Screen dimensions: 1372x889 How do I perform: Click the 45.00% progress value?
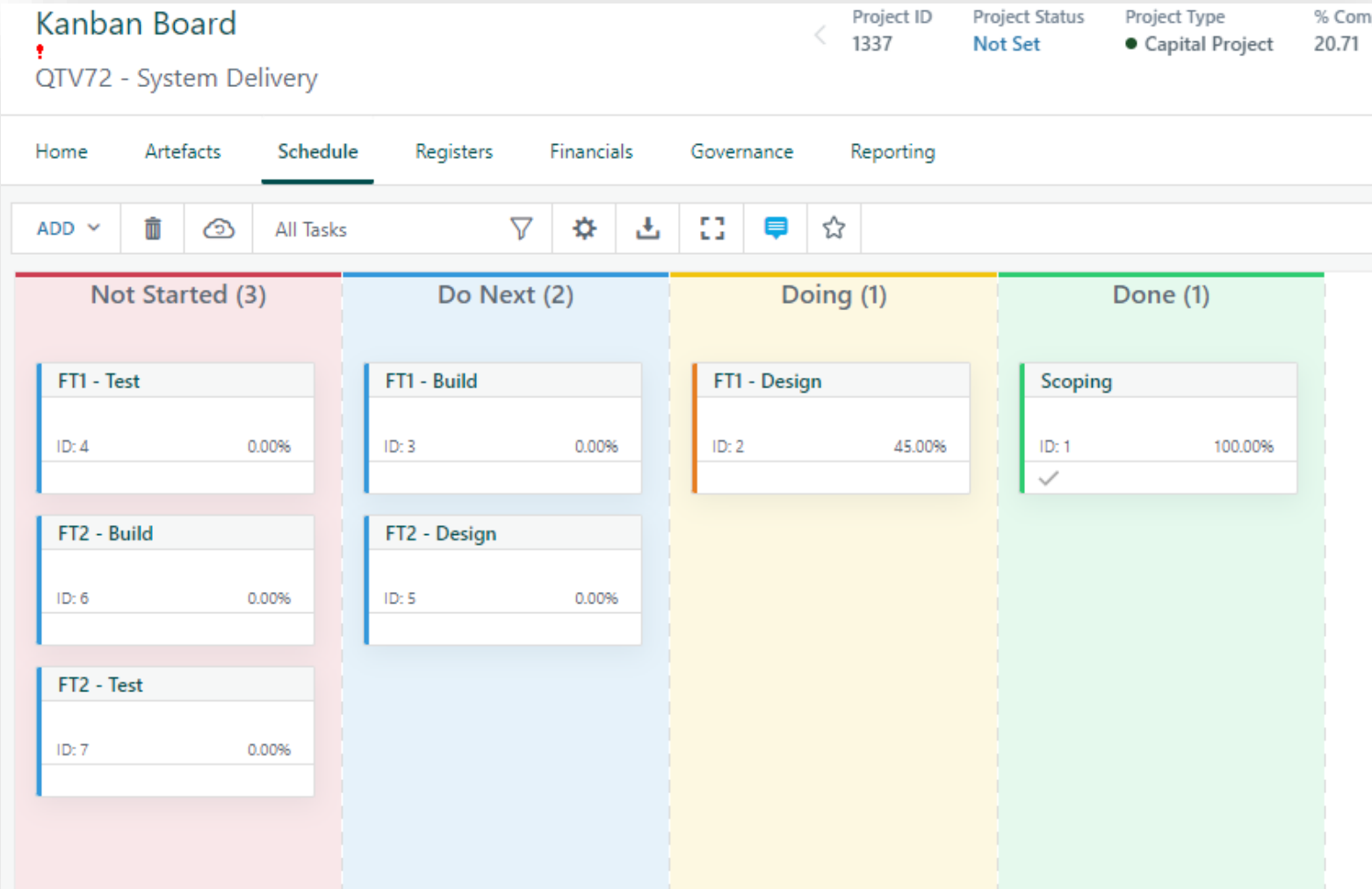pyautogui.click(x=920, y=446)
